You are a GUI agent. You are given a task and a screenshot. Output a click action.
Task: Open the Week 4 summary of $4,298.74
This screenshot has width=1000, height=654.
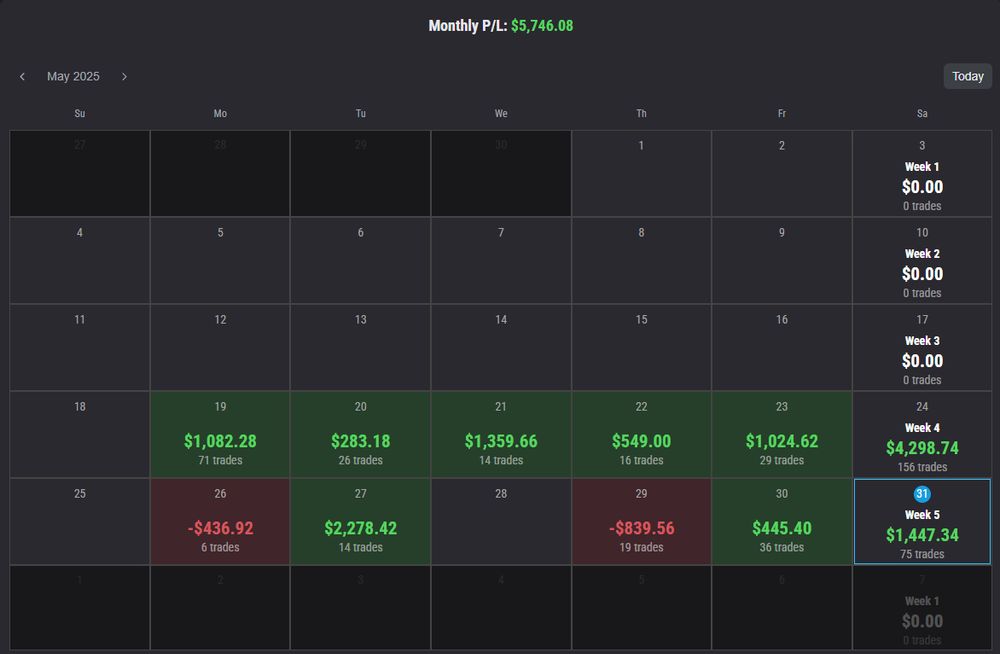(x=922, y=435)
